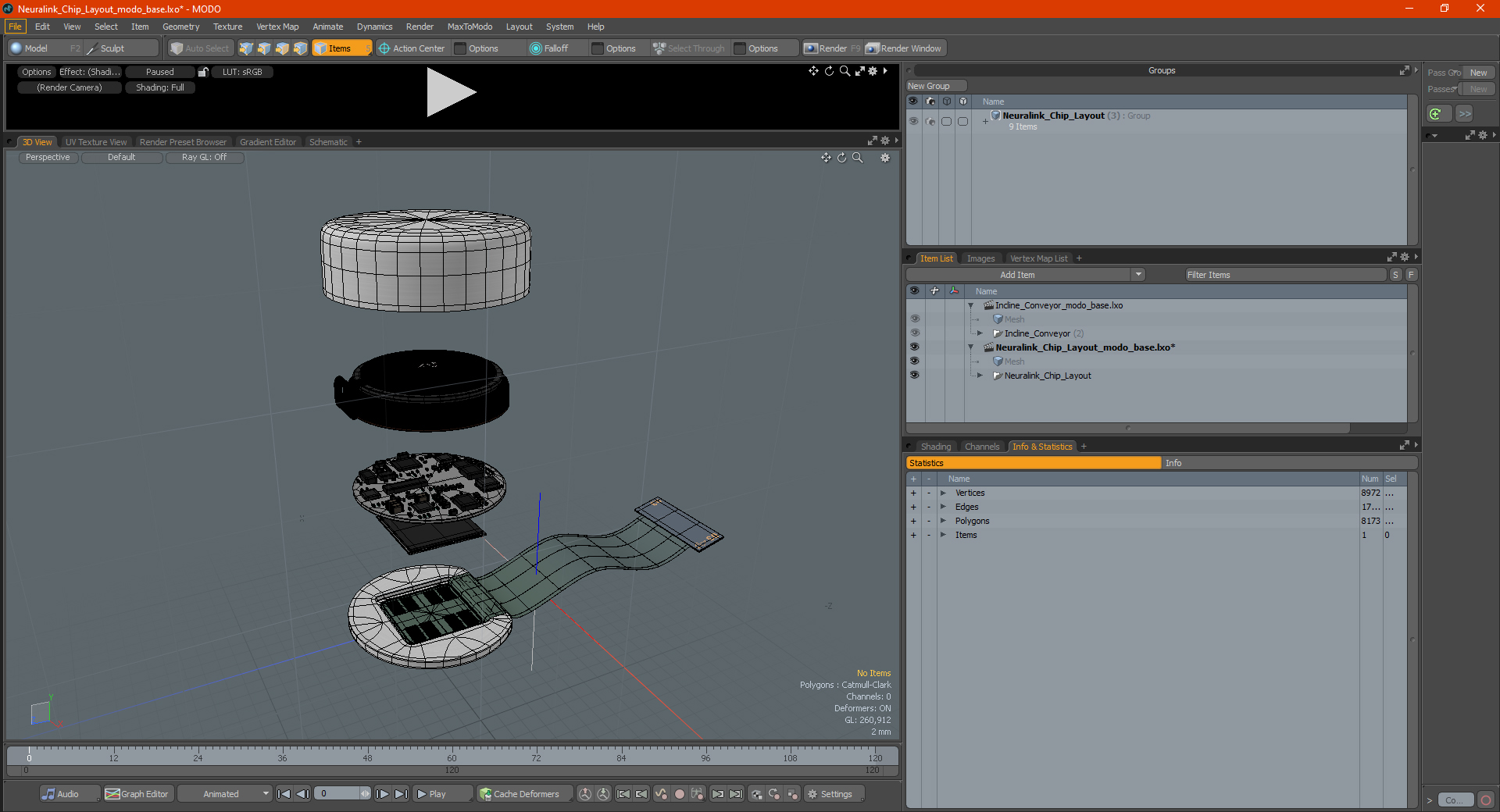The image size is (1500, 812).
Task: Open the Geometry menu
Action: point(180,27)
